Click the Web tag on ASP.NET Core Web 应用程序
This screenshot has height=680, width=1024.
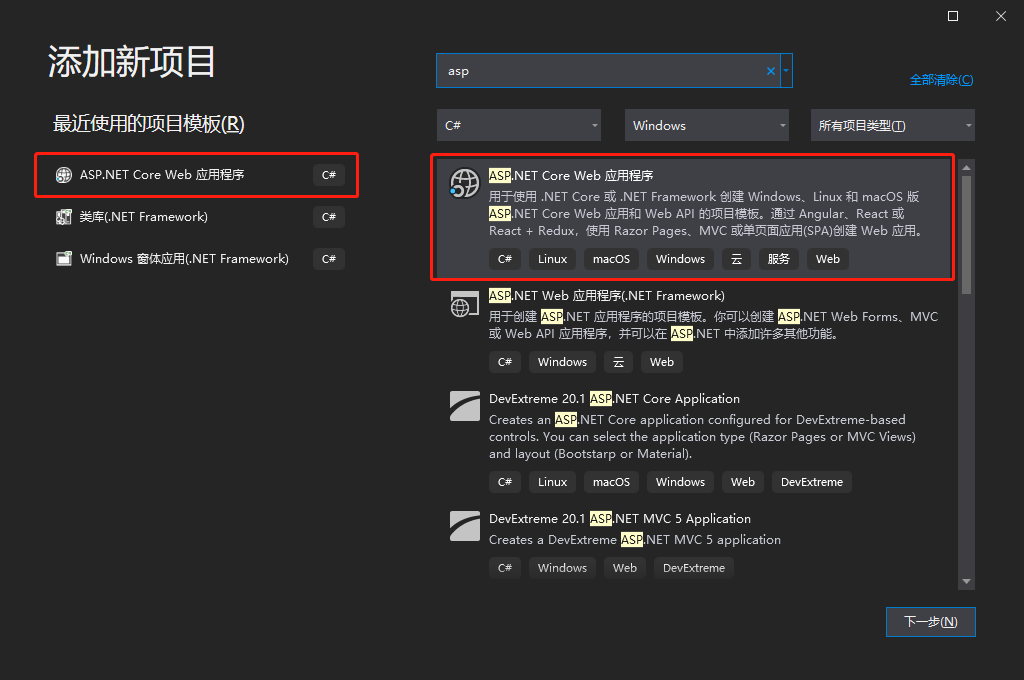tap(827, 259)
